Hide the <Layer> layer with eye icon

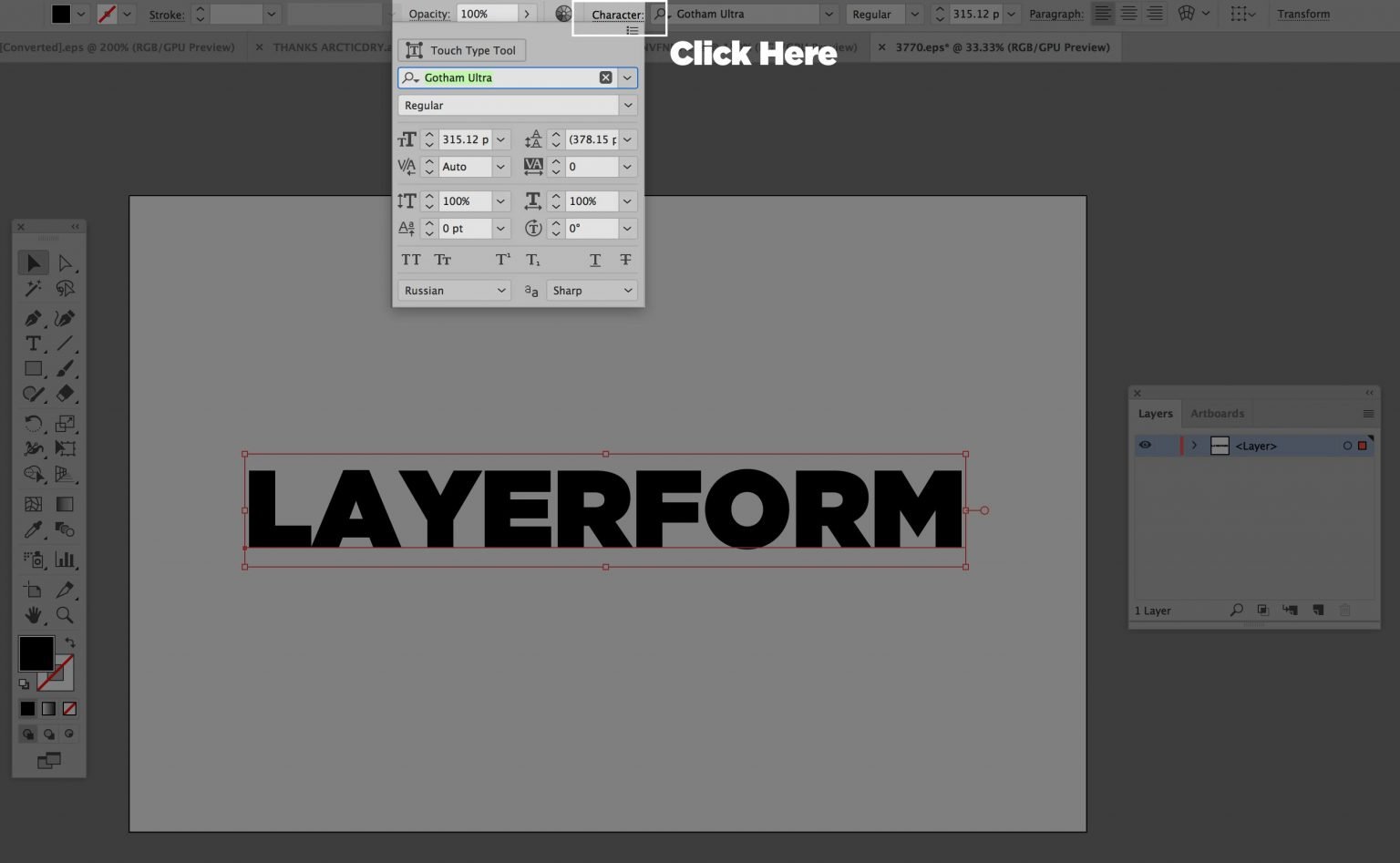(x=1145, y=446)
